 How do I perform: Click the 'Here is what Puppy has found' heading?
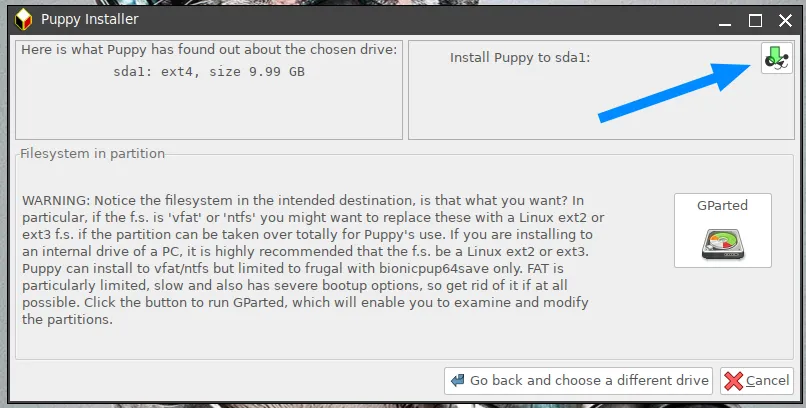209,49
